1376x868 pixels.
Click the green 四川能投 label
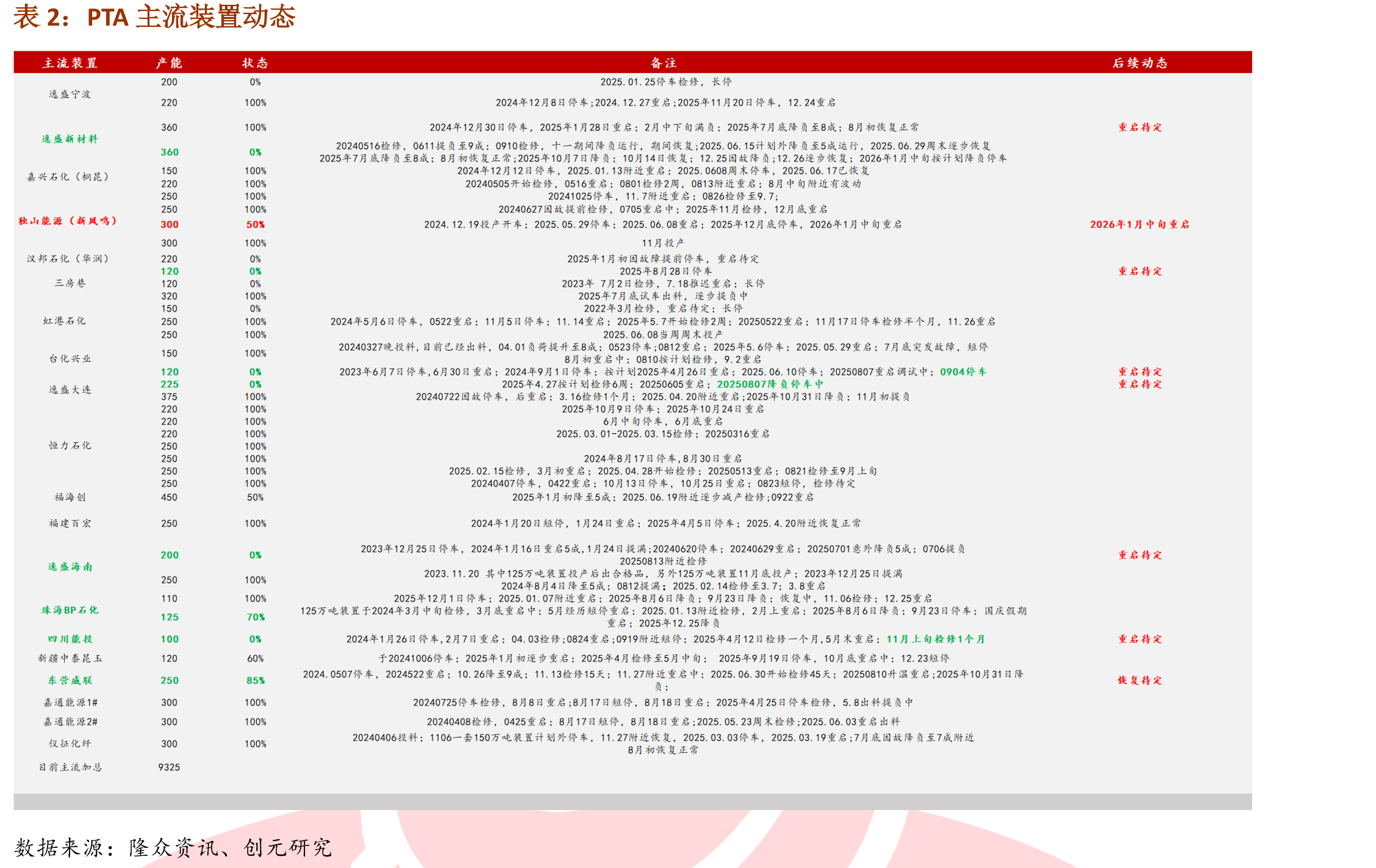click(70, 639)
